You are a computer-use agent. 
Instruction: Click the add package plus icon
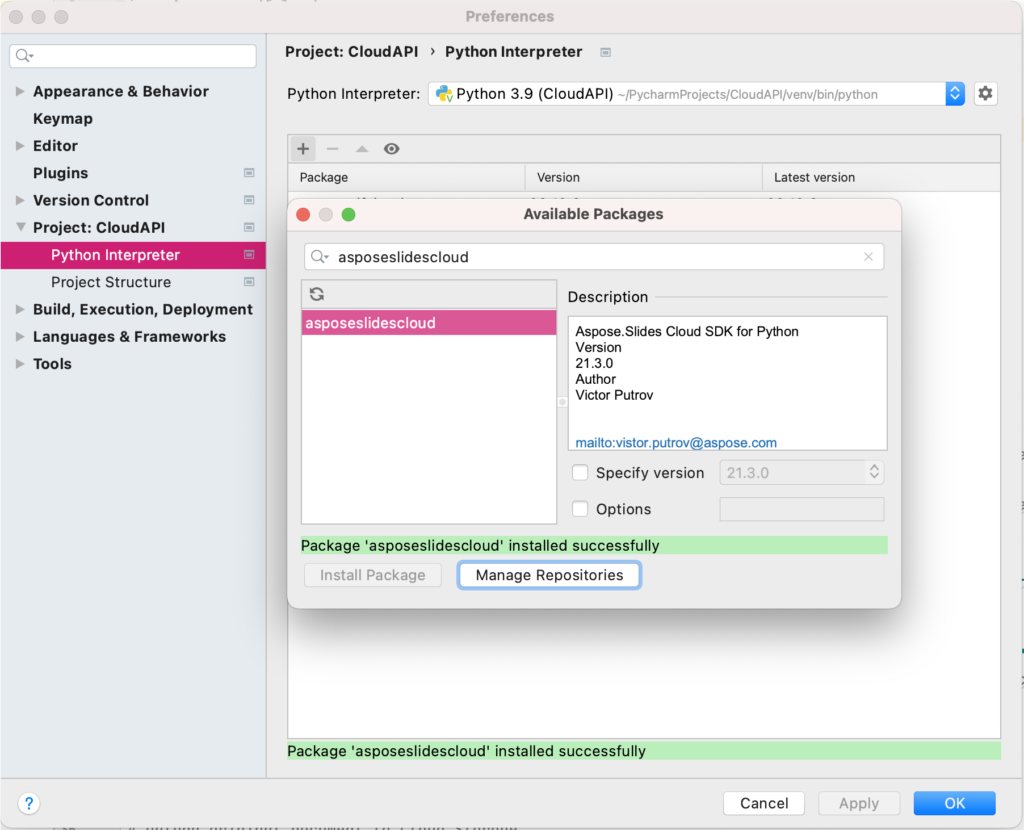point(303,149)
